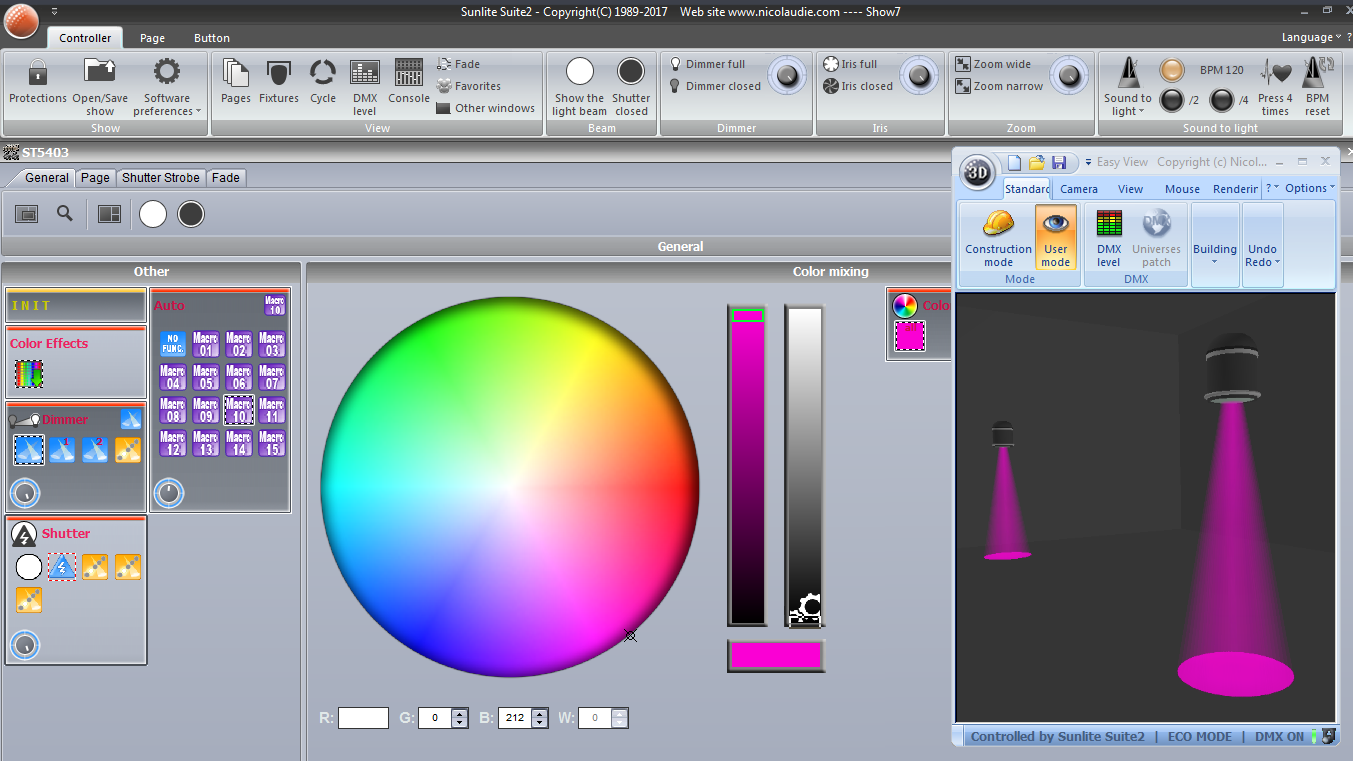
Task: Expand Easy View Building dropdown
Action: (x=1215, y=245)
